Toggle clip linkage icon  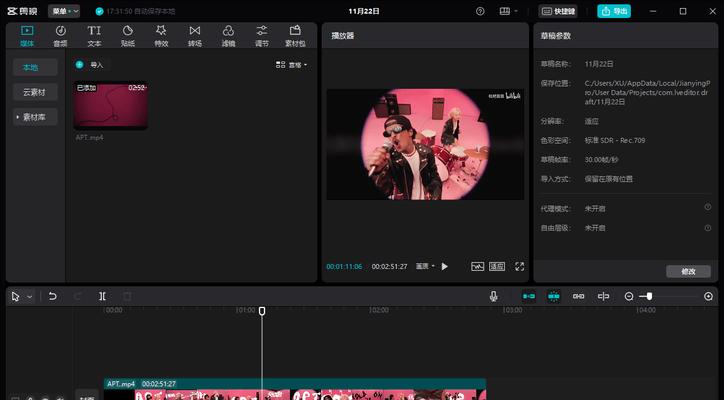tap(579, 296)
